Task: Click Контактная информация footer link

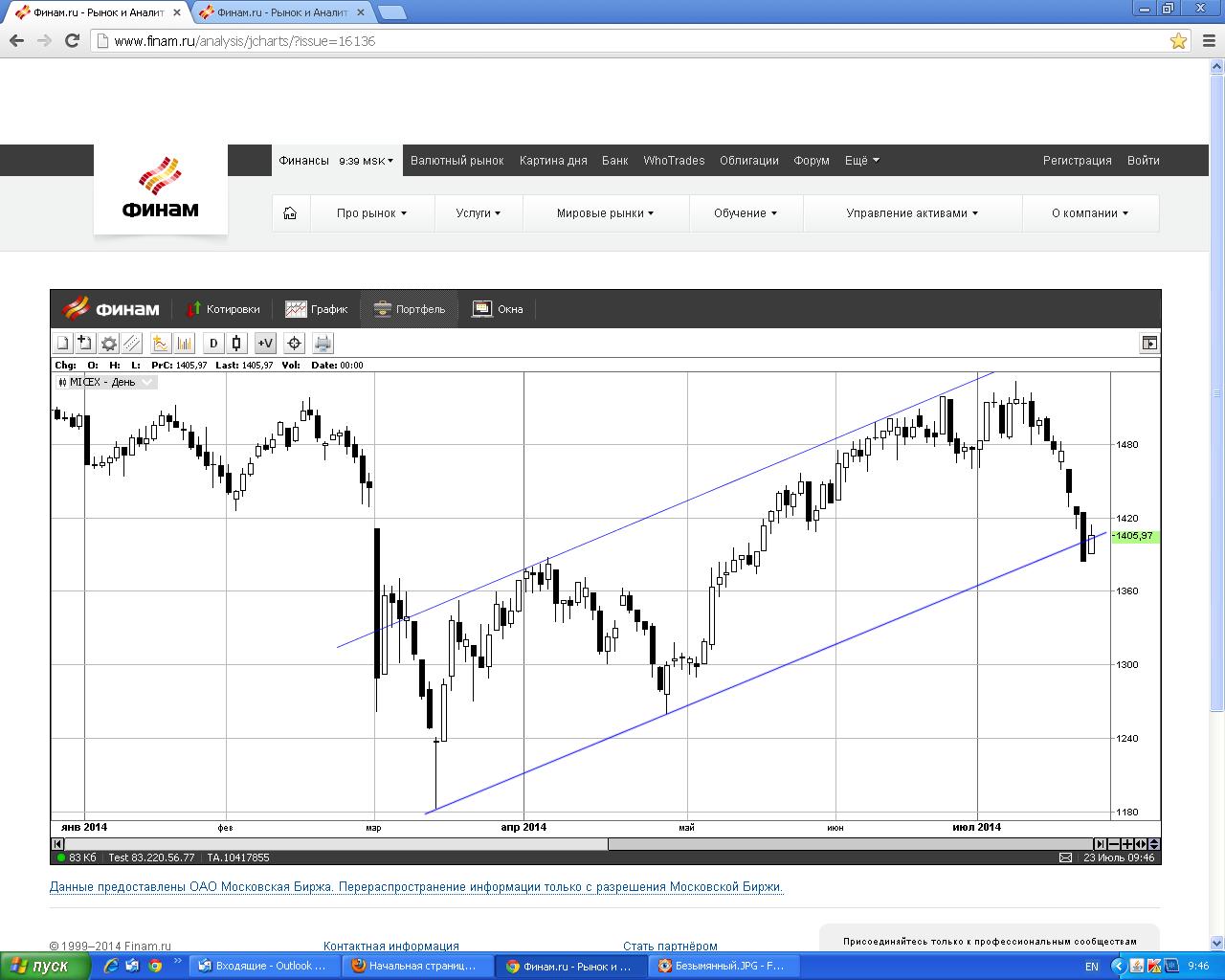Action: coord(391,946)
